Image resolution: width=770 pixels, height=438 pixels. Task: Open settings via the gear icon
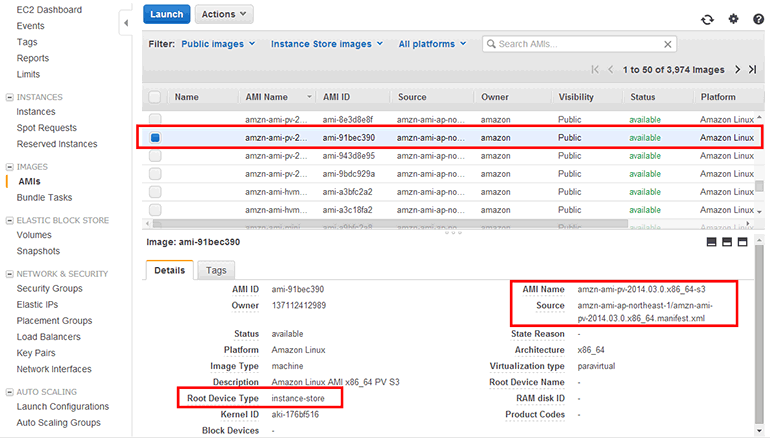733,18
